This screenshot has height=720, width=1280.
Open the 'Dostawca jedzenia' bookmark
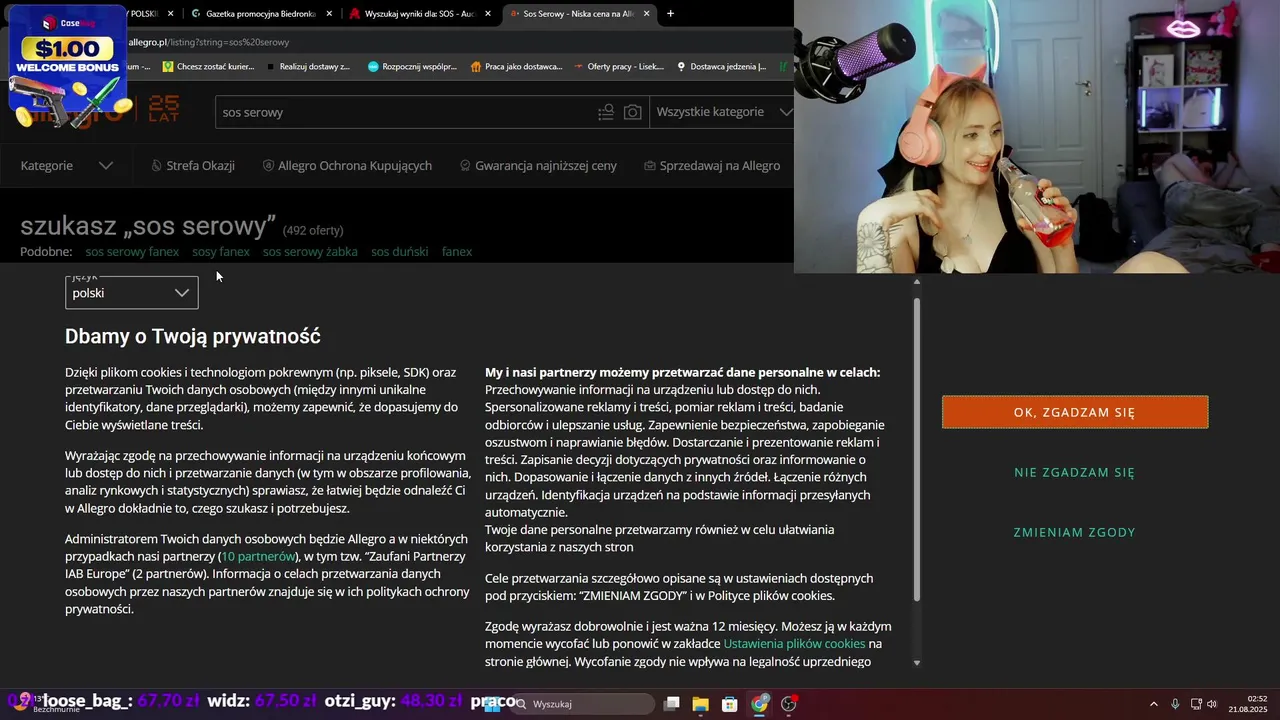[x=722, y=67]
